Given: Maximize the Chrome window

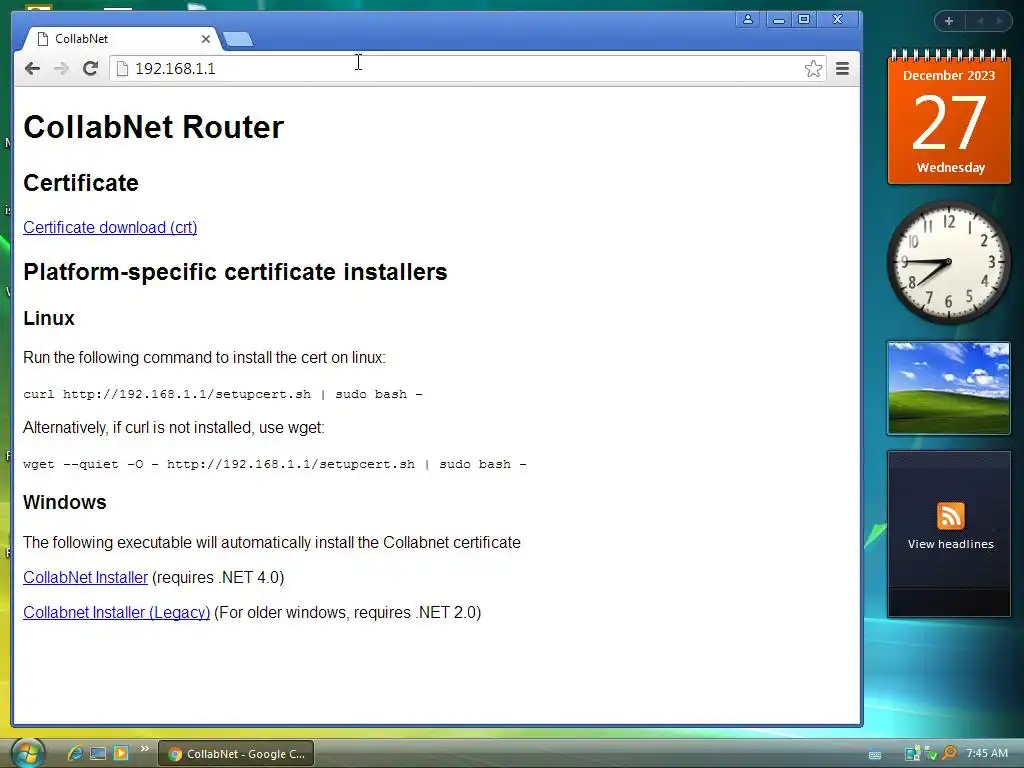Looking at the screenshot, I should tap(804, 20).
